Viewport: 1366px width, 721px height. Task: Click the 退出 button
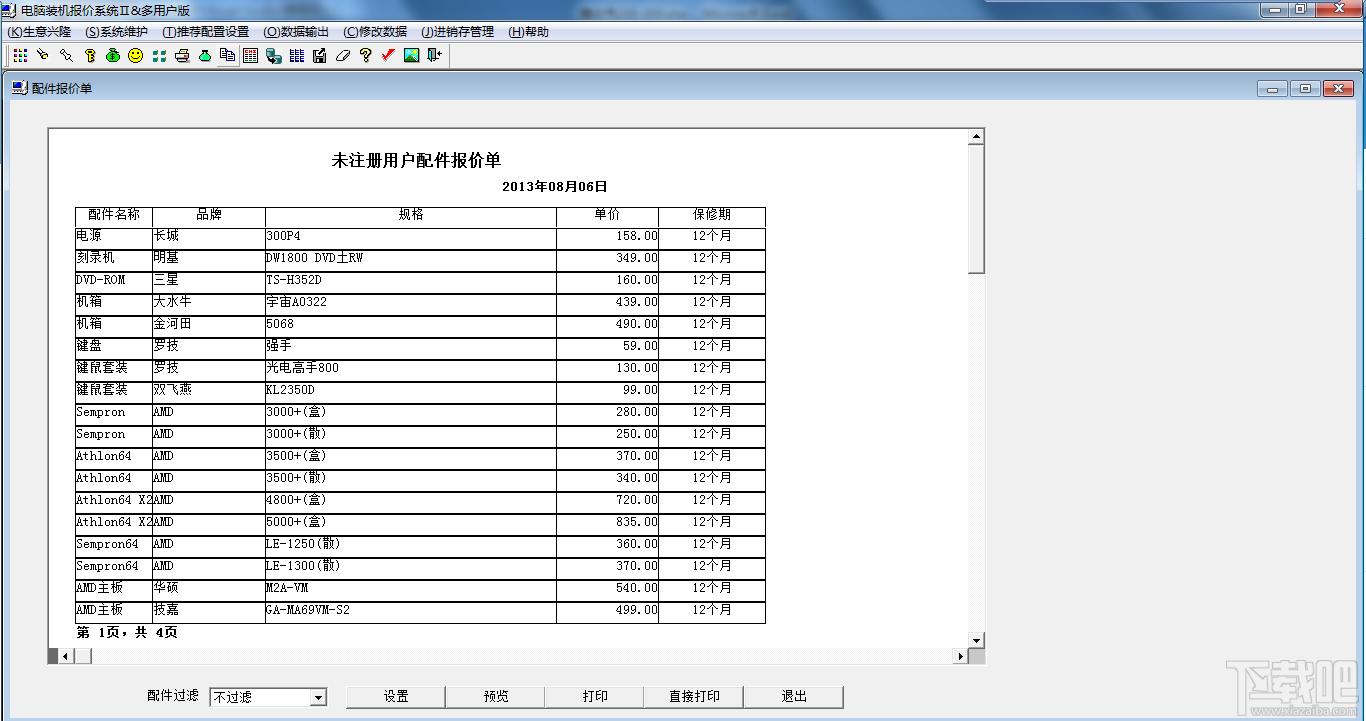(794, 696)
